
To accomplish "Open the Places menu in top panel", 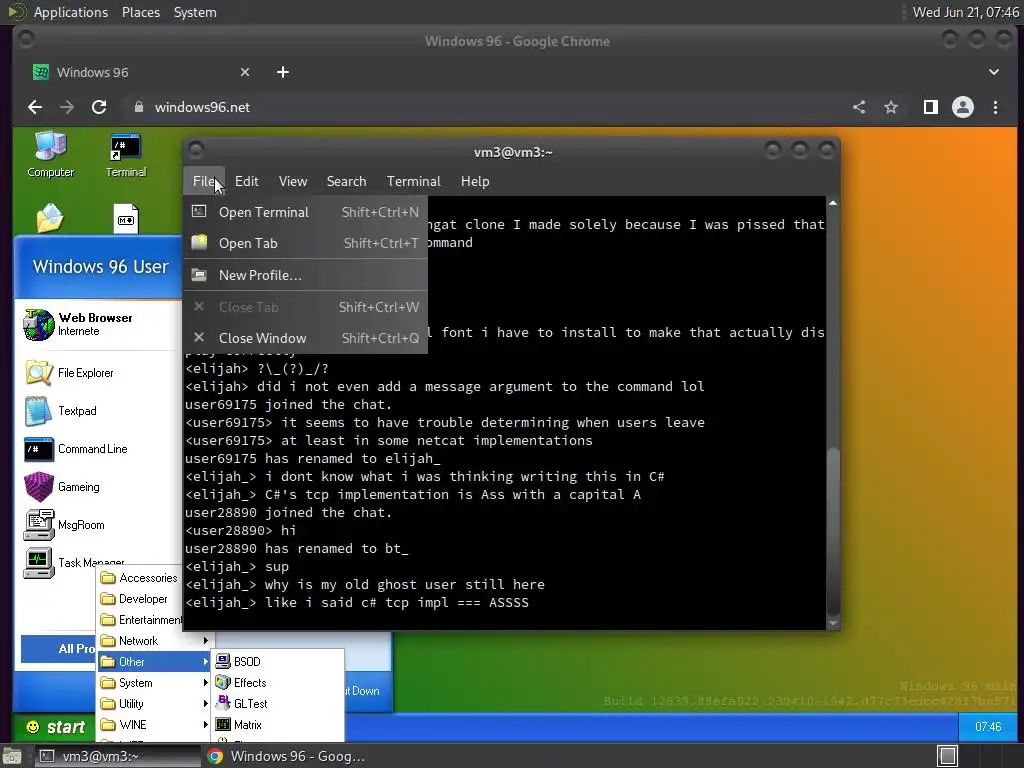I will (x=140, y=12).
